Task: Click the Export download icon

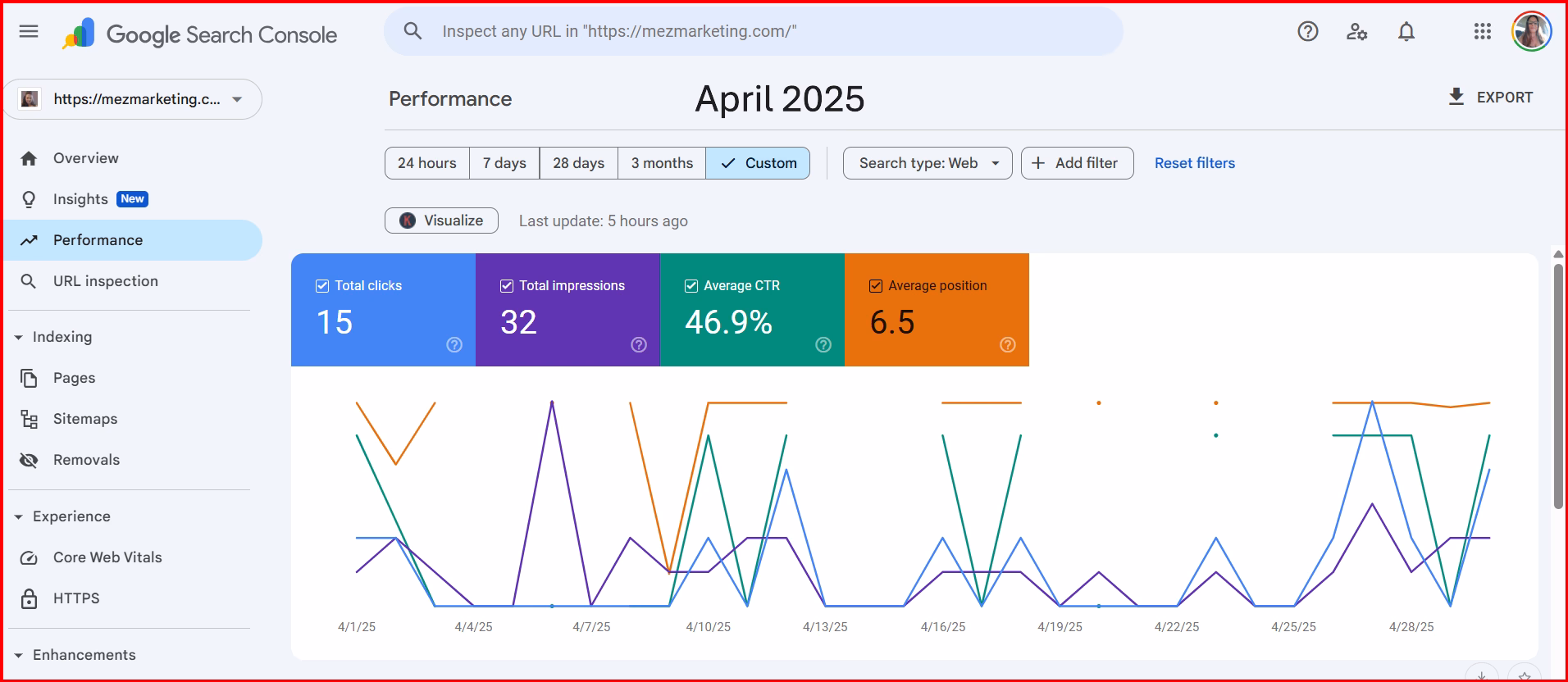Action: pos(1456,97)
